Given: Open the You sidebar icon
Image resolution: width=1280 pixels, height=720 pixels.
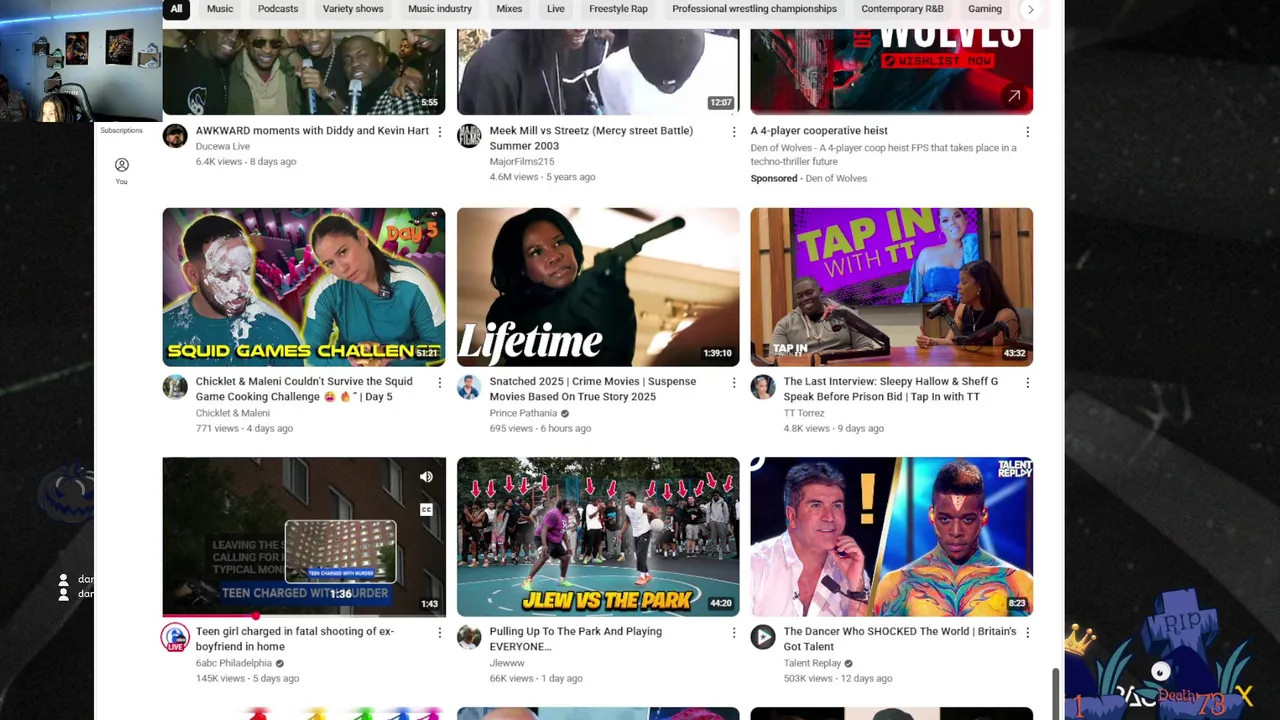Looking at the screenshot, I should (x=121, y=170).
